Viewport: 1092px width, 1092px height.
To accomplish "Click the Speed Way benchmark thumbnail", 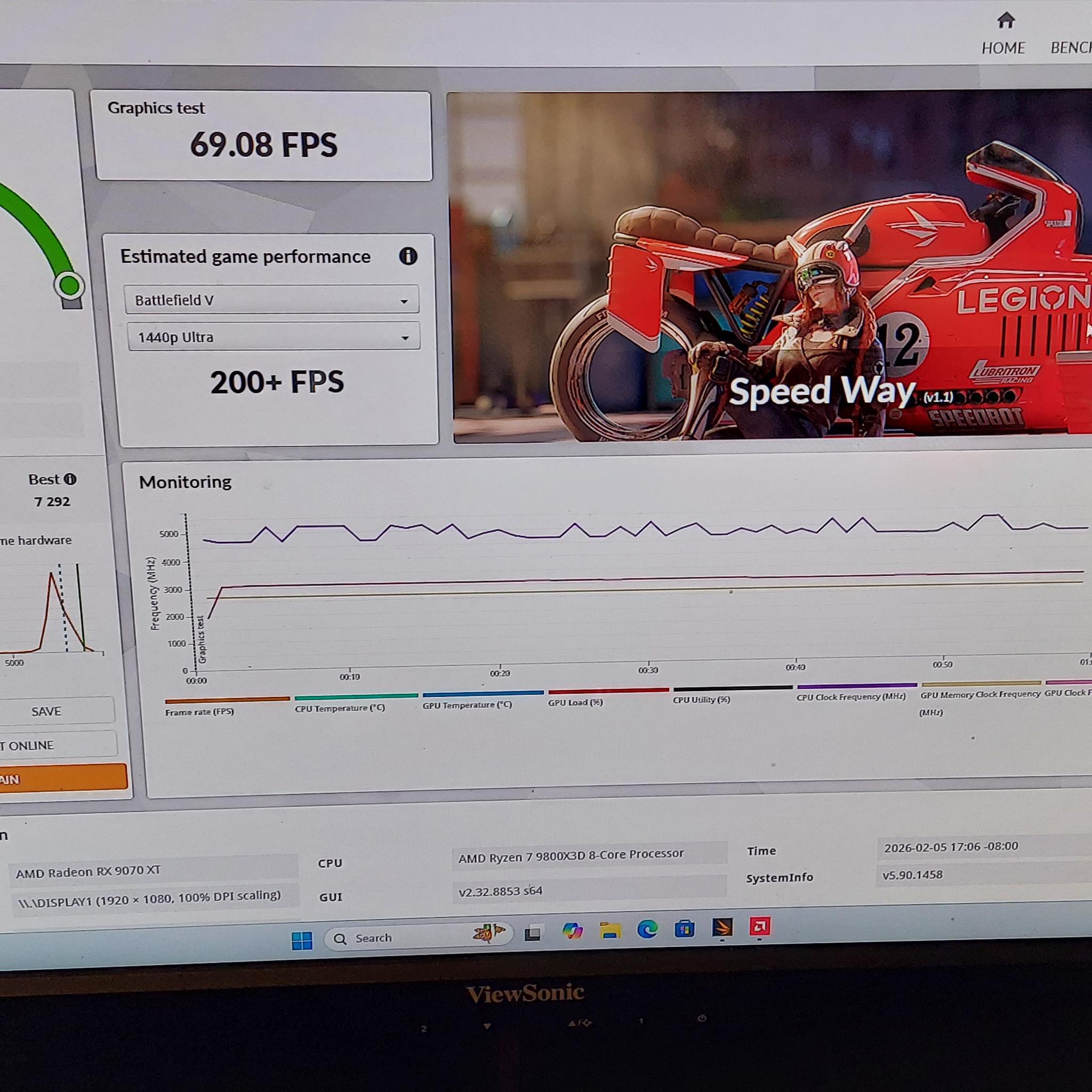I will (x=770, y=266).
